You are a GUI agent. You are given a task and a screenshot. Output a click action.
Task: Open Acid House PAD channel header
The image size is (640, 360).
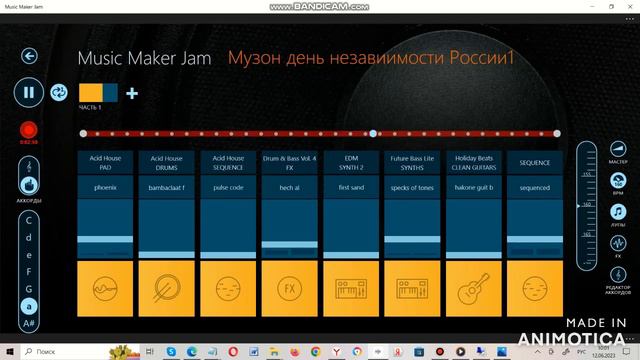(105, 162)
